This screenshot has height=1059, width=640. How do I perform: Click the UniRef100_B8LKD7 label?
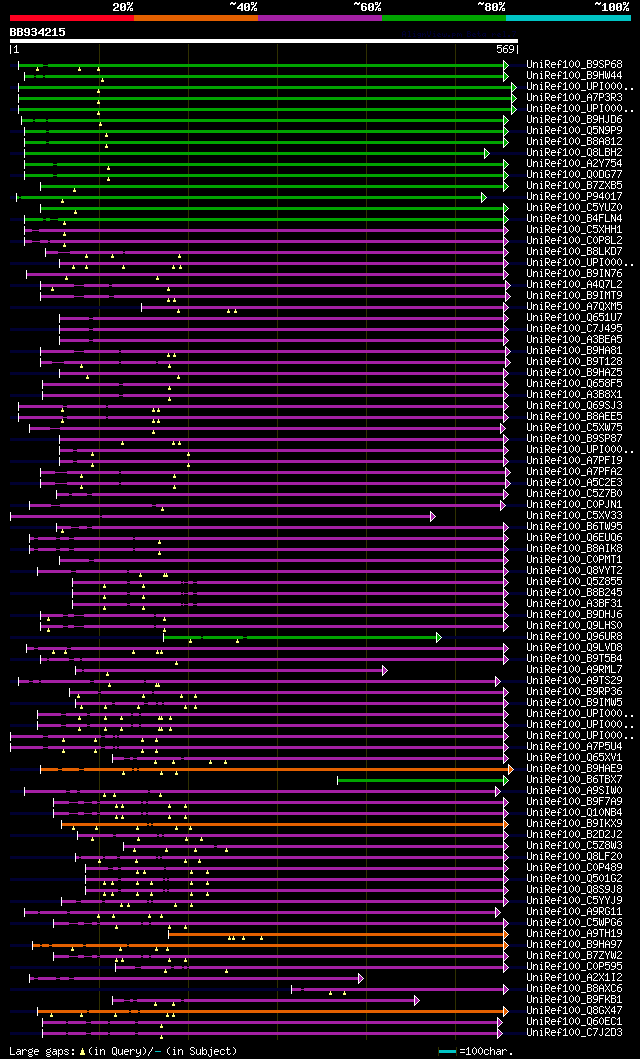575,251
